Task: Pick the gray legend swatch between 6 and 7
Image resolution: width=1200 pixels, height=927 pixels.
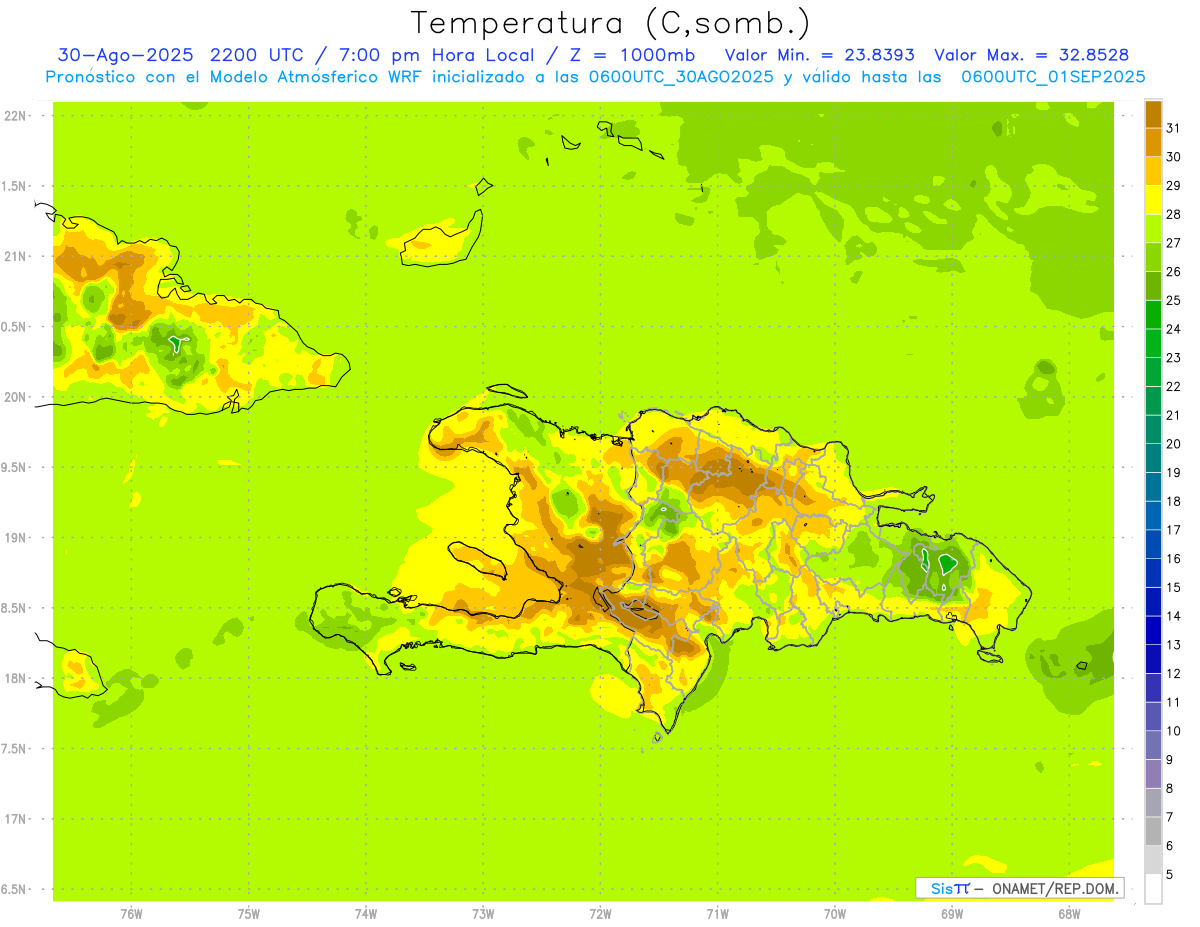Action: [x=1153, y=831]
